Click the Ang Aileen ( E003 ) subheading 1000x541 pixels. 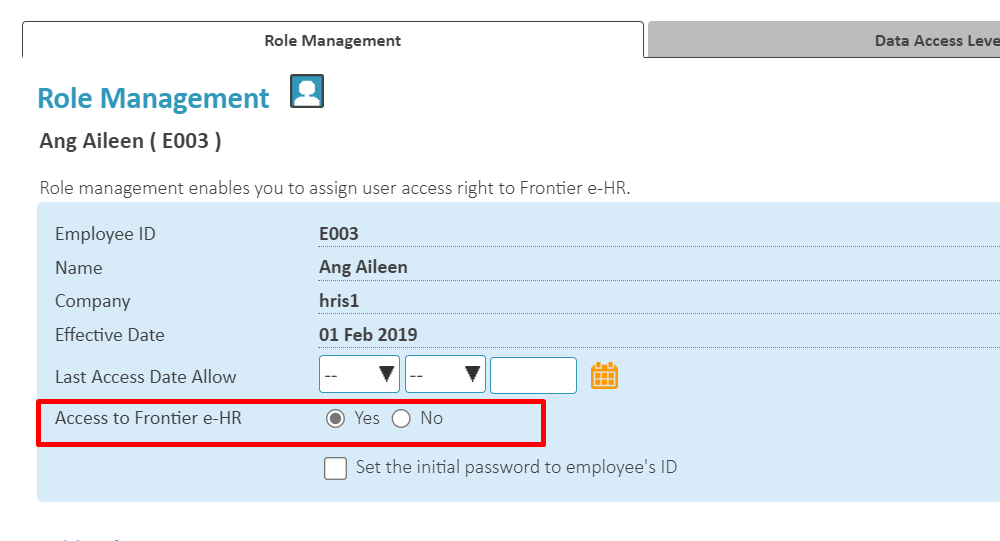[130, 141]
